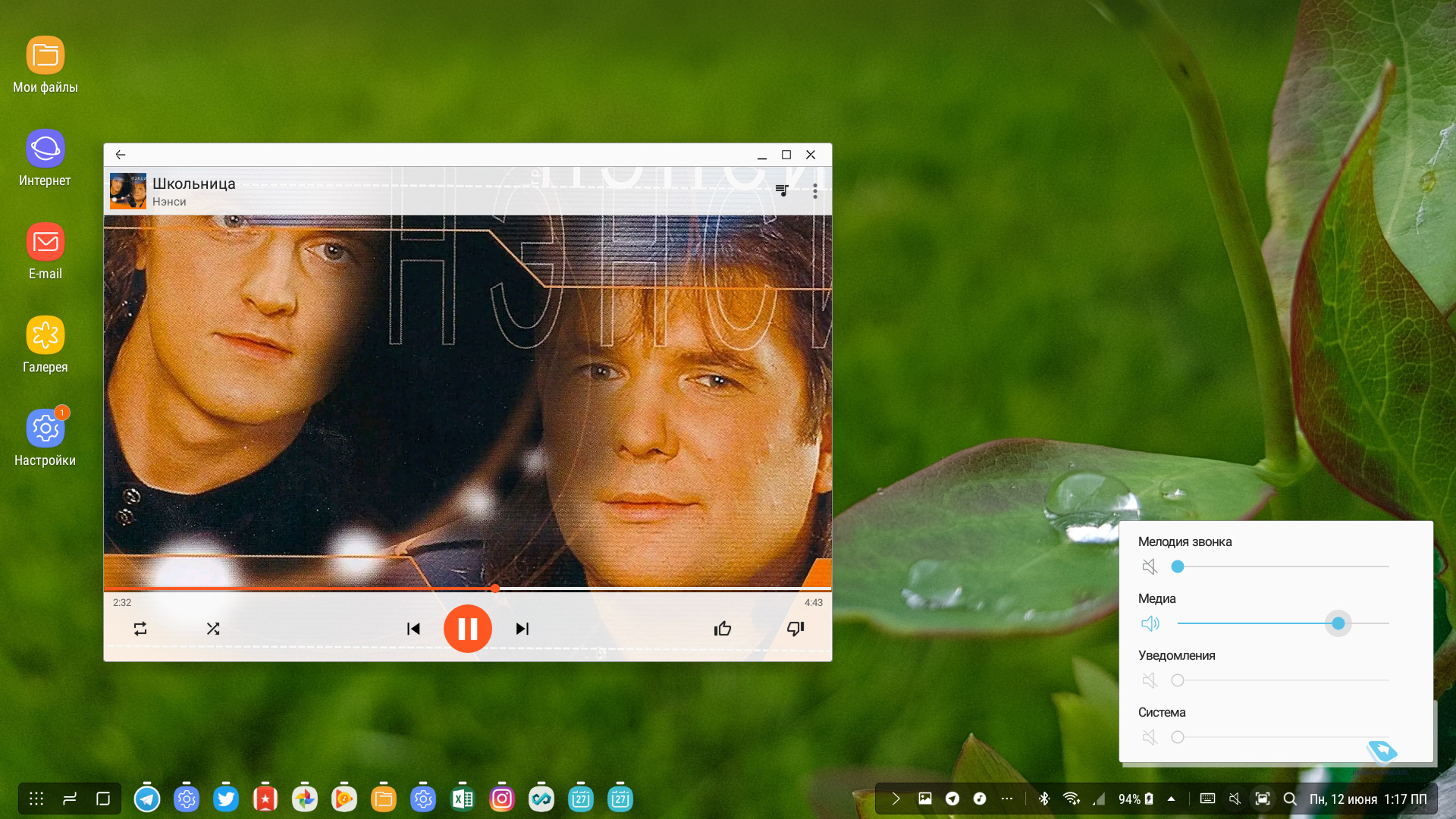This screenshot has height=819, width=1456.
Task: Open the Telegram notification in the tray
Action: [952, 799]
